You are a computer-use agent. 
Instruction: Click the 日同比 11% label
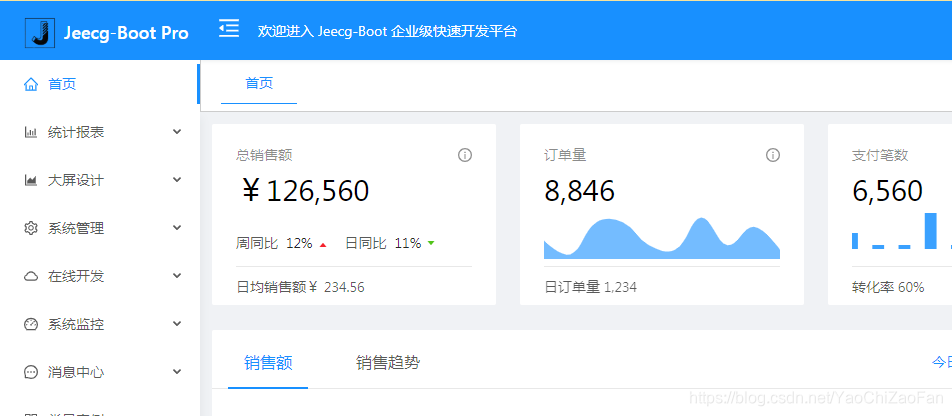[x=383, y=244]
